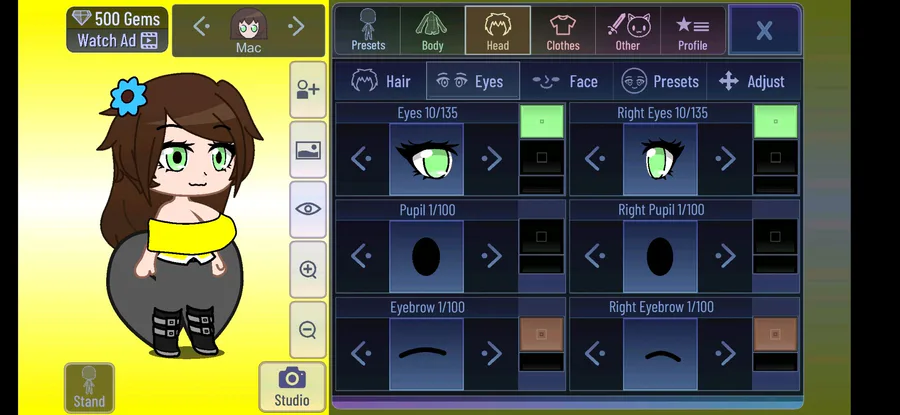The width and height of the screenshot is (900, 415).
Task: Select the Clothes shirt icon tab
Action: (x=562, y=30)
